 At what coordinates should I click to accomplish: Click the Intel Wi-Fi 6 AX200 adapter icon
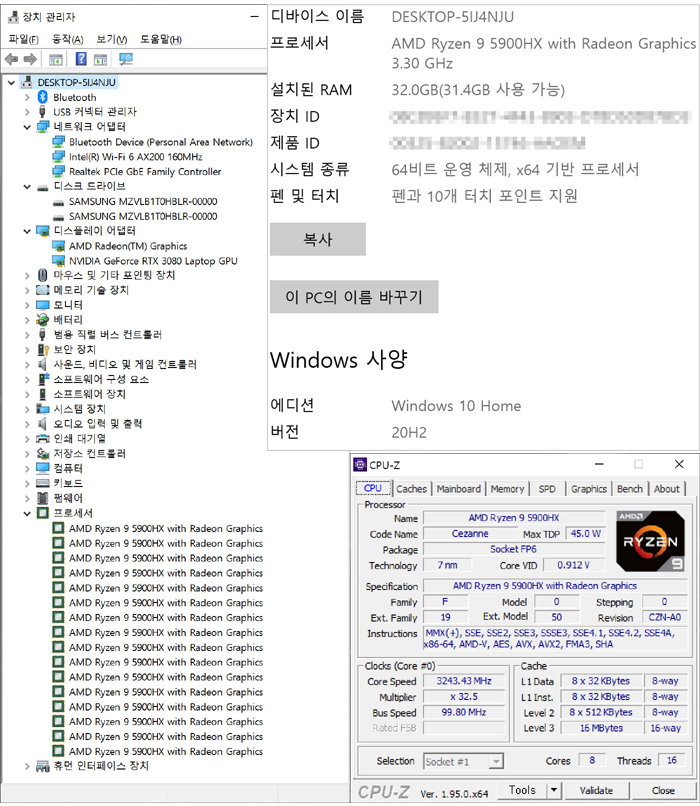(x=59, y=157)
